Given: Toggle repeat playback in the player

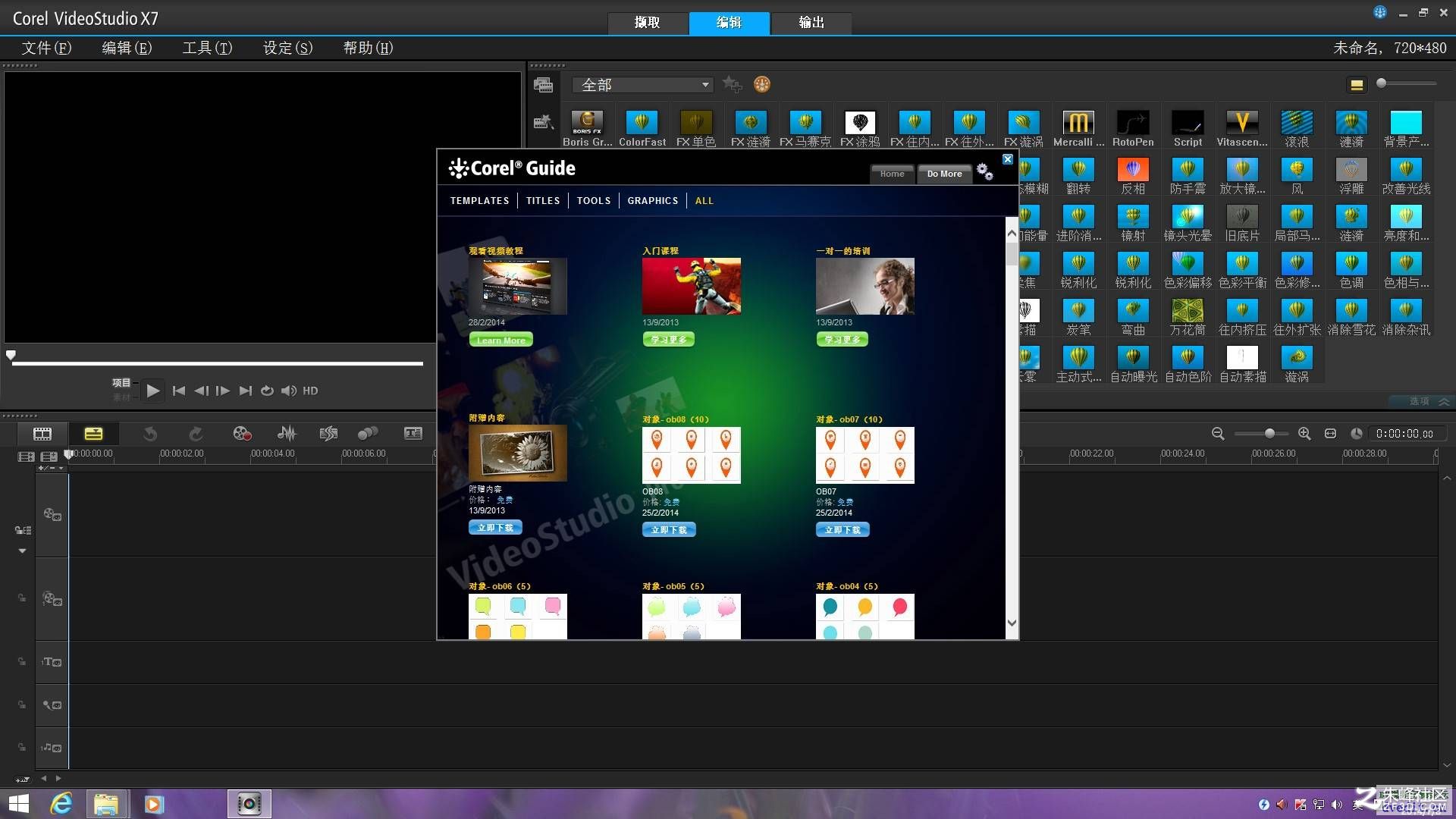Looking at the screenshot, I should (267, 391).
